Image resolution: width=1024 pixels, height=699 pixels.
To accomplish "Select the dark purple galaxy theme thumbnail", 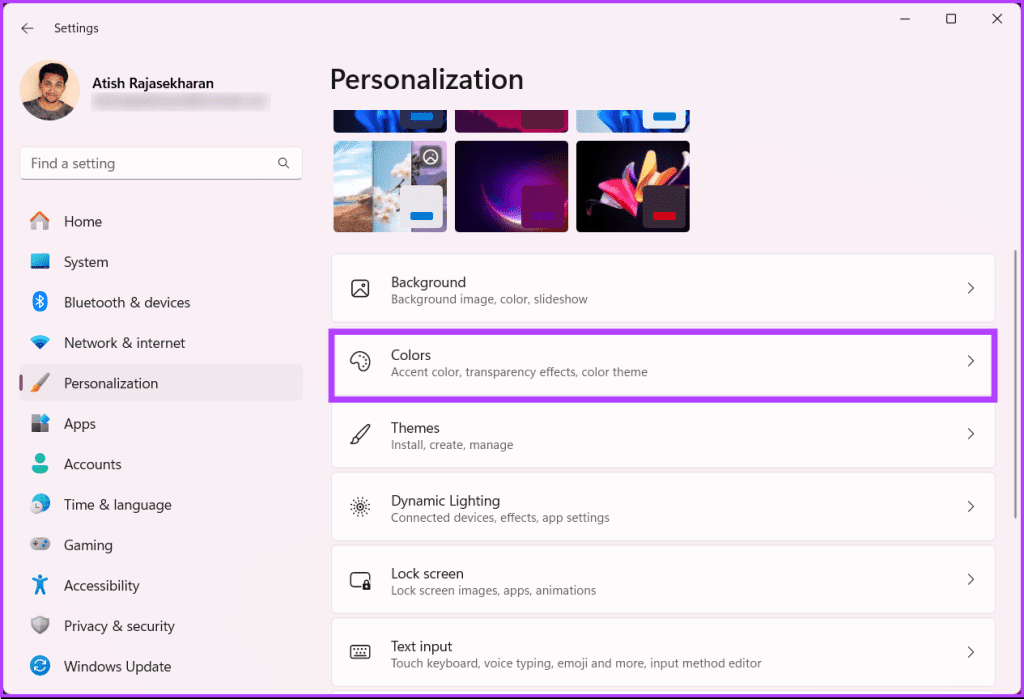I will point(511,186).
